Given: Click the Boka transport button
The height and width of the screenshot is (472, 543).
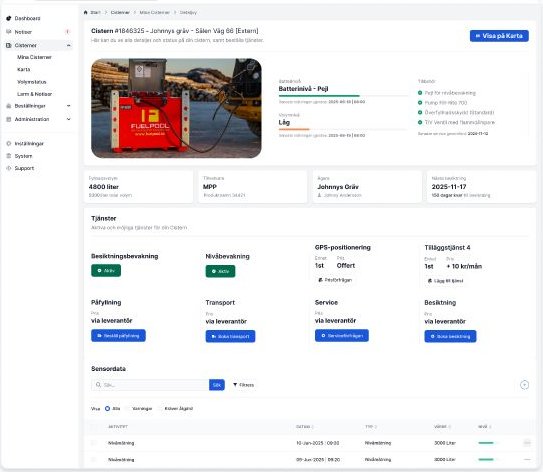Looking at the screenshot, I should (230, 336).
